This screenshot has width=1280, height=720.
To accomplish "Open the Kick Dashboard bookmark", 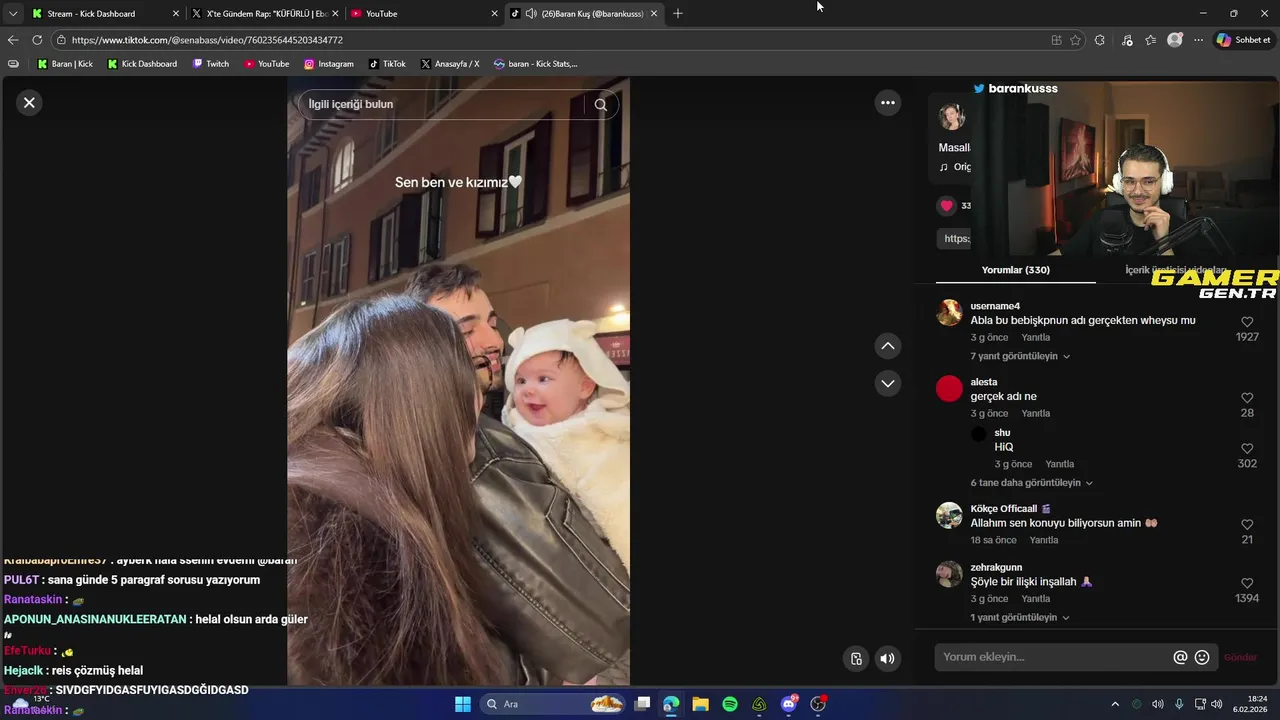I will 141,64.
